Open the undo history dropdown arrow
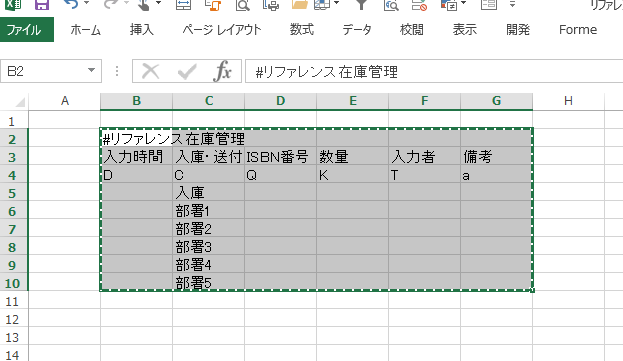The image size is (623, 361). [x=87, y=4]
